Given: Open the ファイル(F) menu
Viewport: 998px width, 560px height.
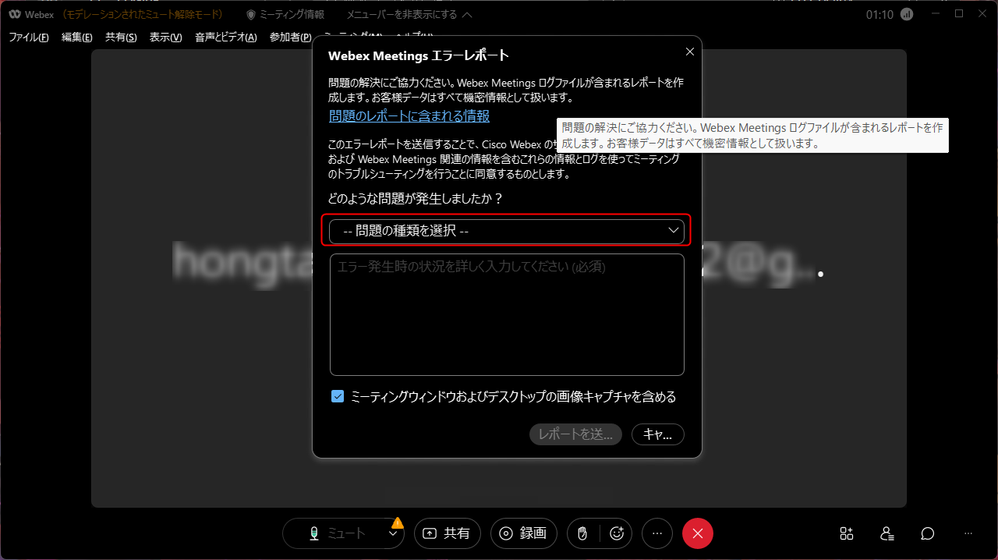Looking at the screenshot, I should tap(29, 38).
